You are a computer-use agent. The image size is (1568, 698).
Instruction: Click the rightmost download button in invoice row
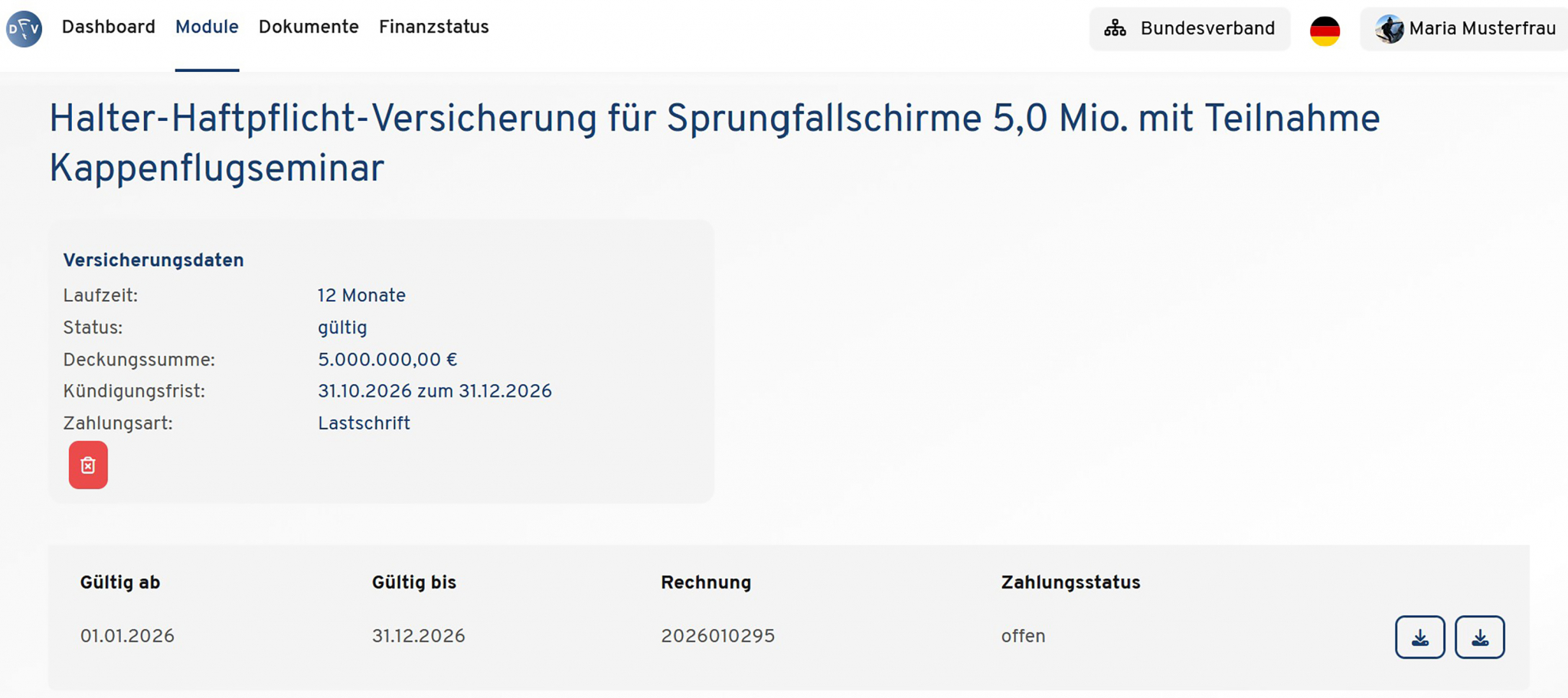[1479, 637]
